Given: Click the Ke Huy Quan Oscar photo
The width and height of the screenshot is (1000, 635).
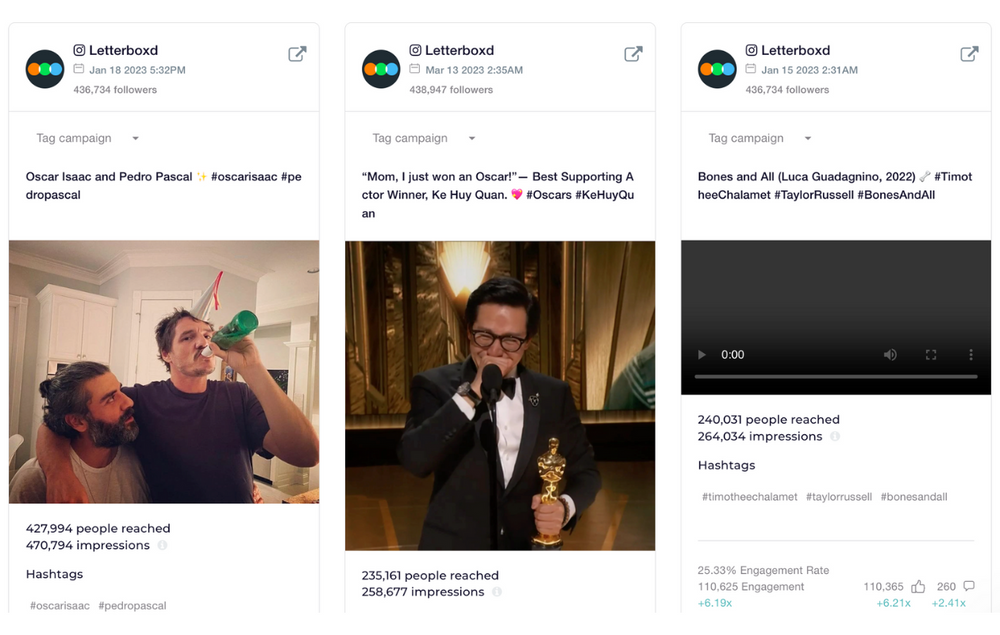Looking at the screenshot, I should [x=500, y=397].
